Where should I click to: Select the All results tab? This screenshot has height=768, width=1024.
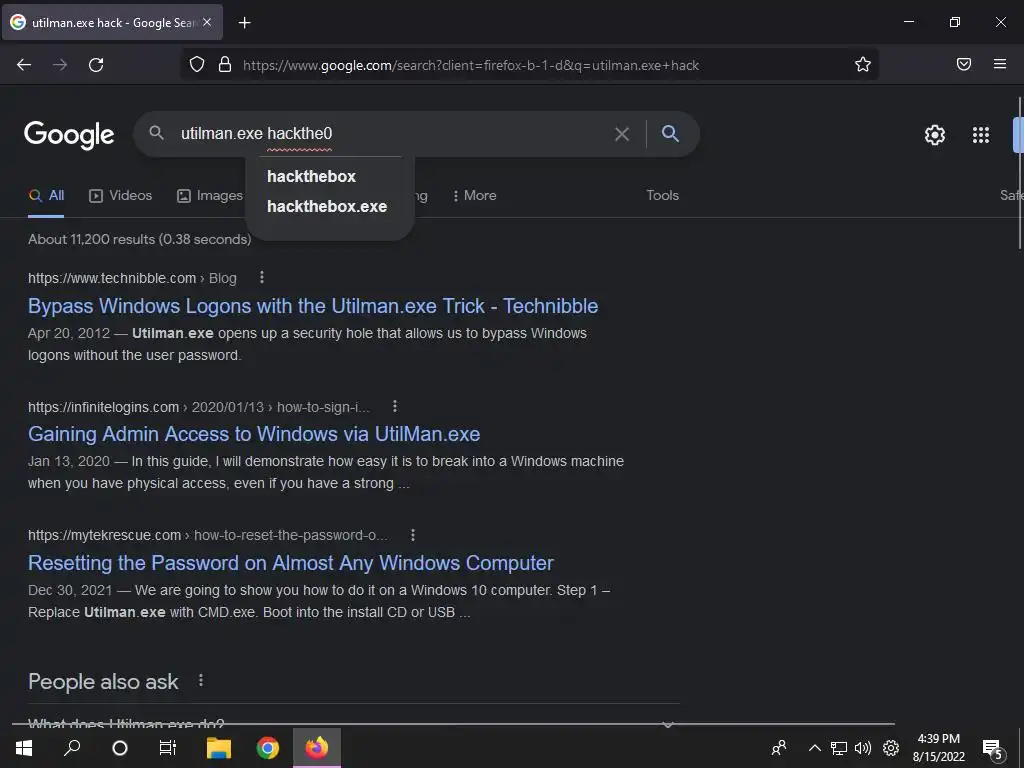pos(46,195)
